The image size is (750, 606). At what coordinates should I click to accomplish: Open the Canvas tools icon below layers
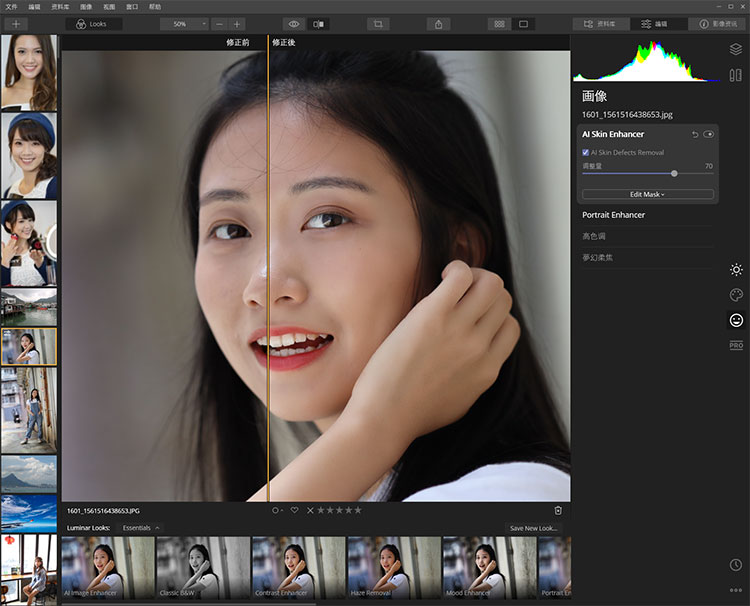click(x=736, y=75)
